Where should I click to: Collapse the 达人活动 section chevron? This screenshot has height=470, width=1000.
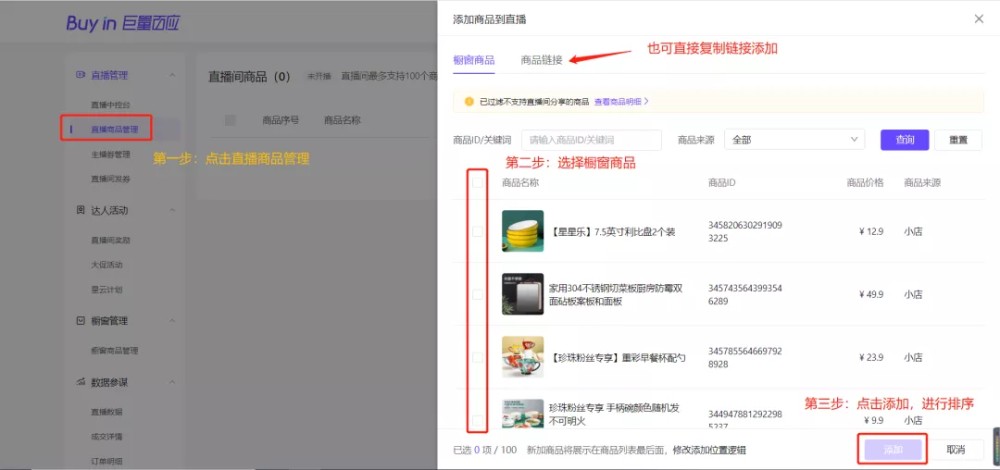tap(172, 210)
